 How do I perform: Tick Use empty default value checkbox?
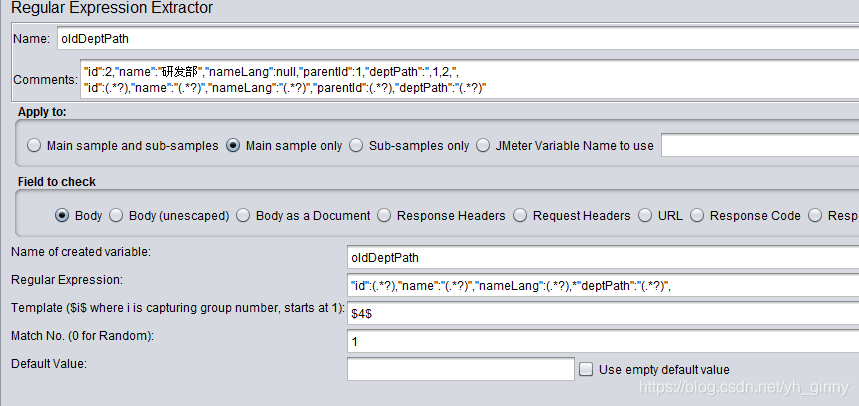pos(586,369)
